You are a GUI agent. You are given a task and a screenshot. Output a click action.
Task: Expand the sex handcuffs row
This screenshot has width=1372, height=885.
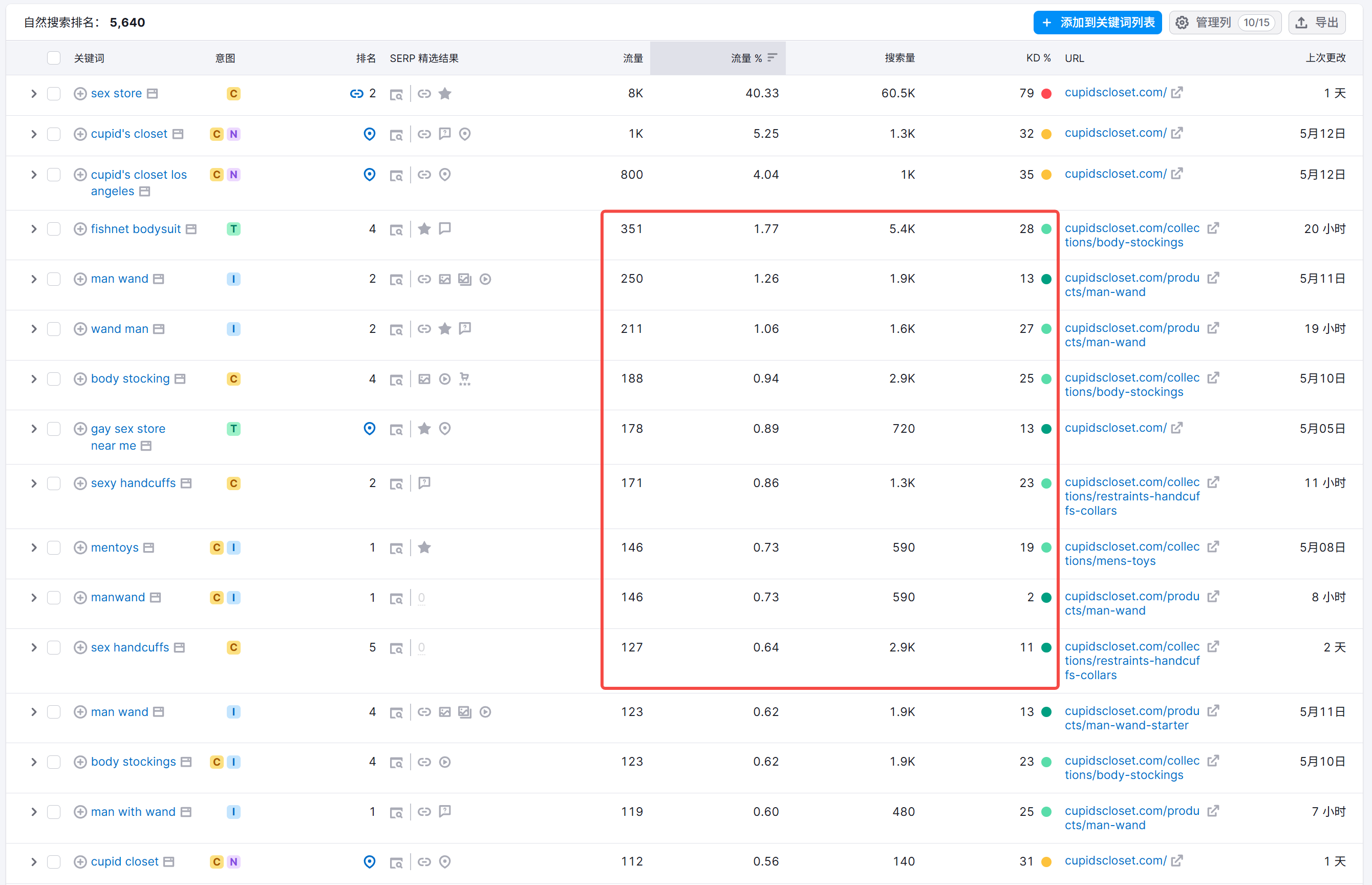[34, 648]
